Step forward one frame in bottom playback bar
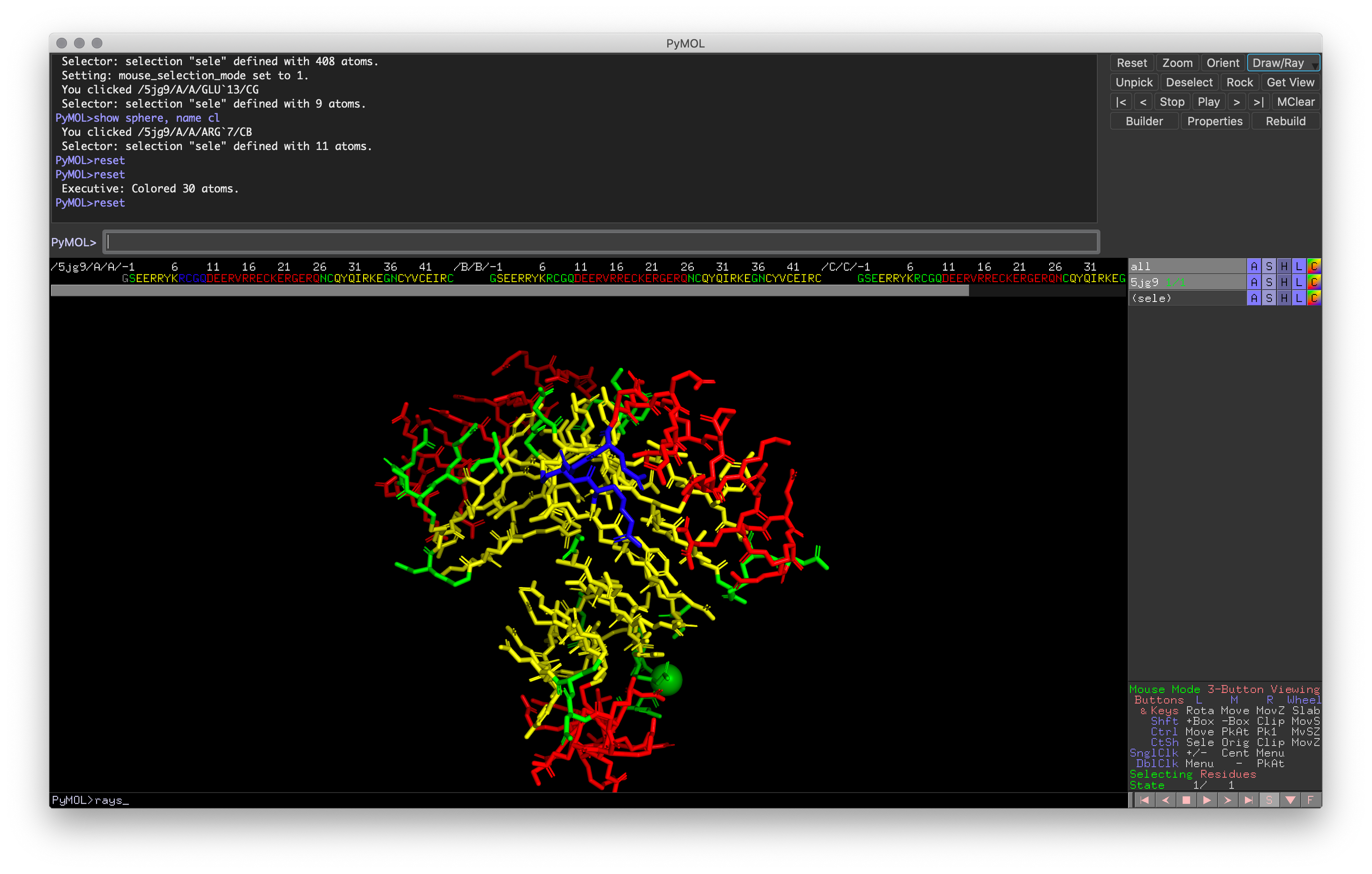 (x=1228, y=800)
